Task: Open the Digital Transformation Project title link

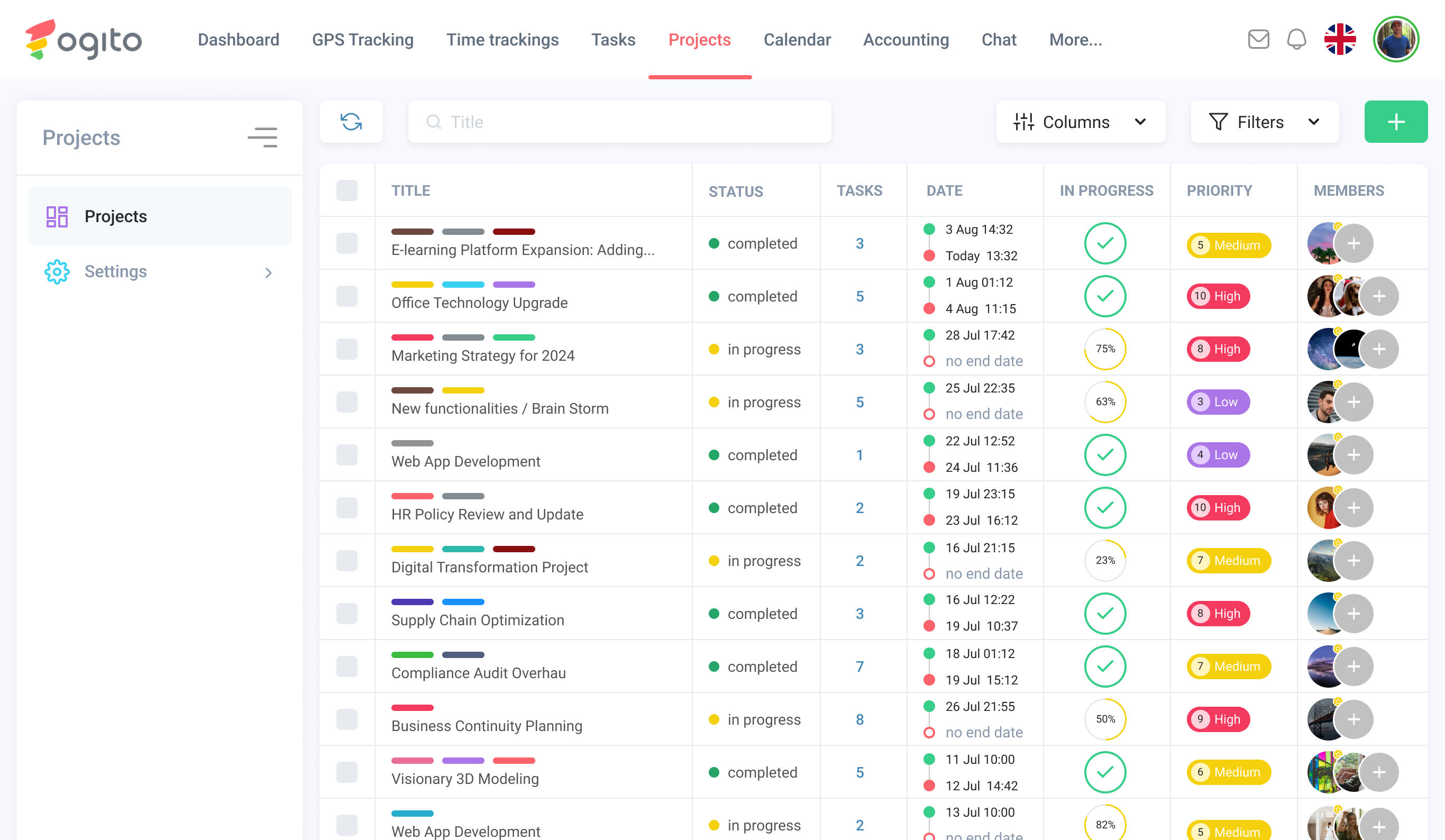Action: [489, 567]
